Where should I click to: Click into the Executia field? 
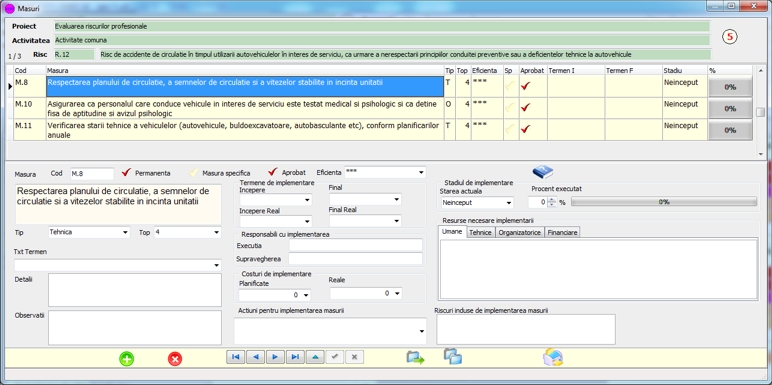pos(355,245)
